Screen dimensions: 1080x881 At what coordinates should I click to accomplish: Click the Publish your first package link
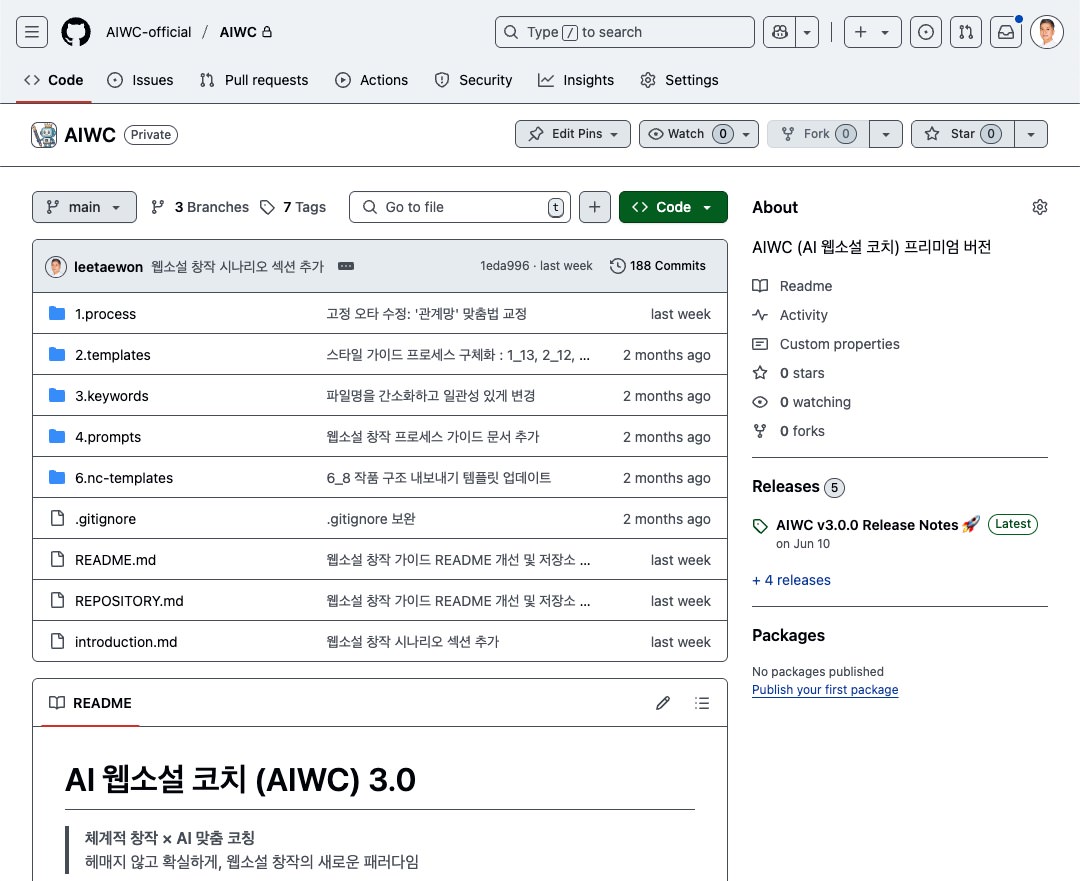825,689
